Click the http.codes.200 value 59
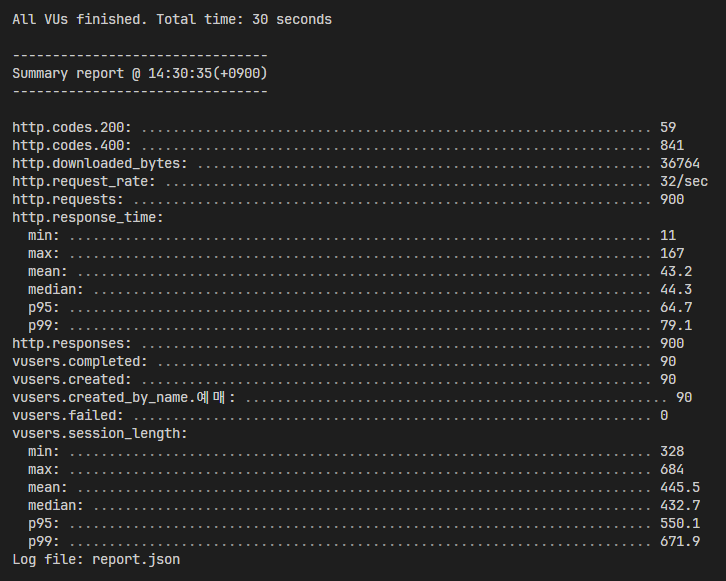Viewport: 726px width, 581px height. point(668,127)
